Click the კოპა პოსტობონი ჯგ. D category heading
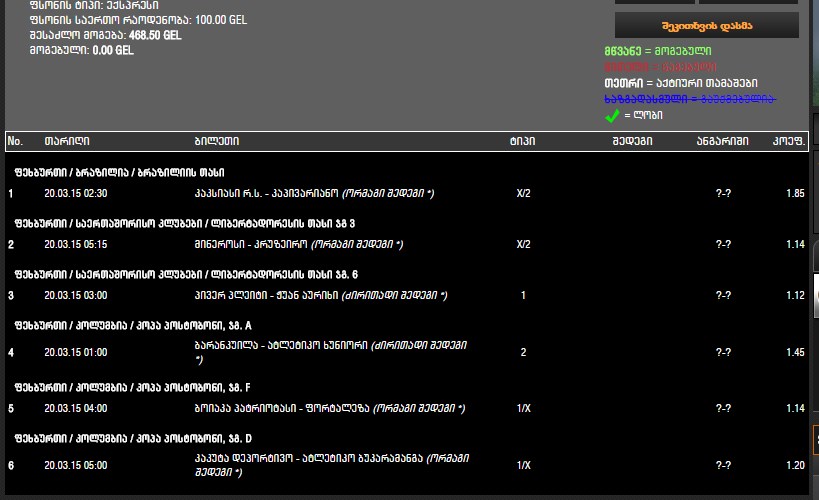 pyautogui.click(x=133, y=439)
